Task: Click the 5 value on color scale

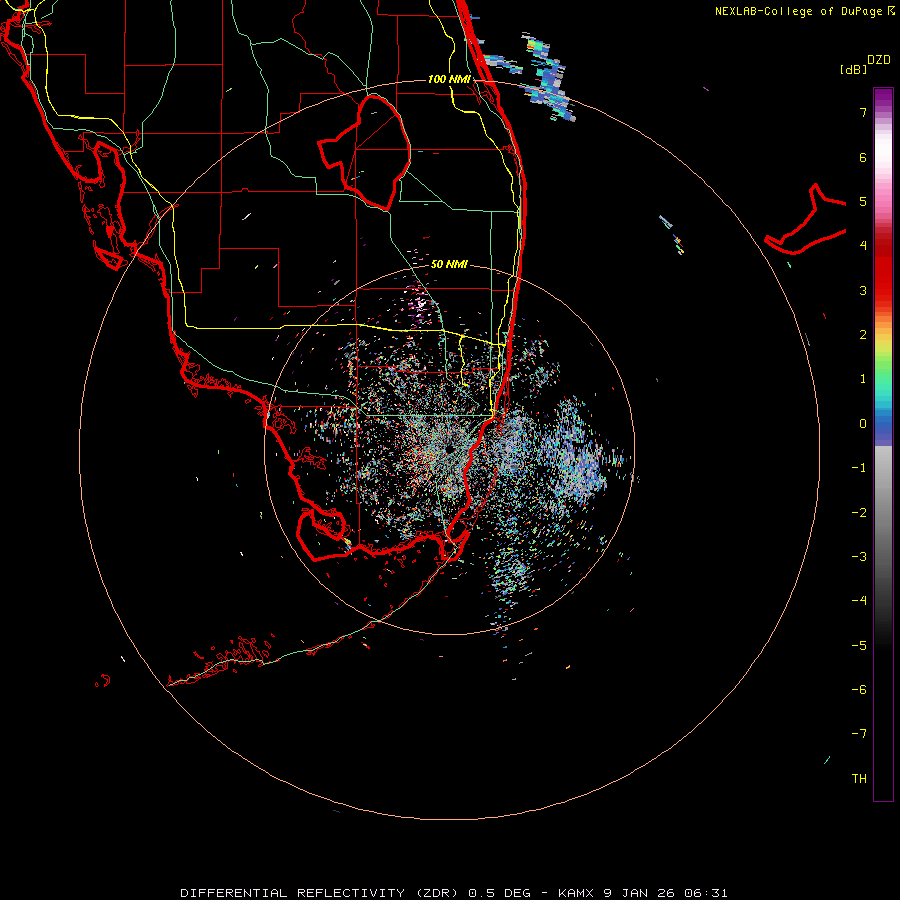Action: coord(863,201)
